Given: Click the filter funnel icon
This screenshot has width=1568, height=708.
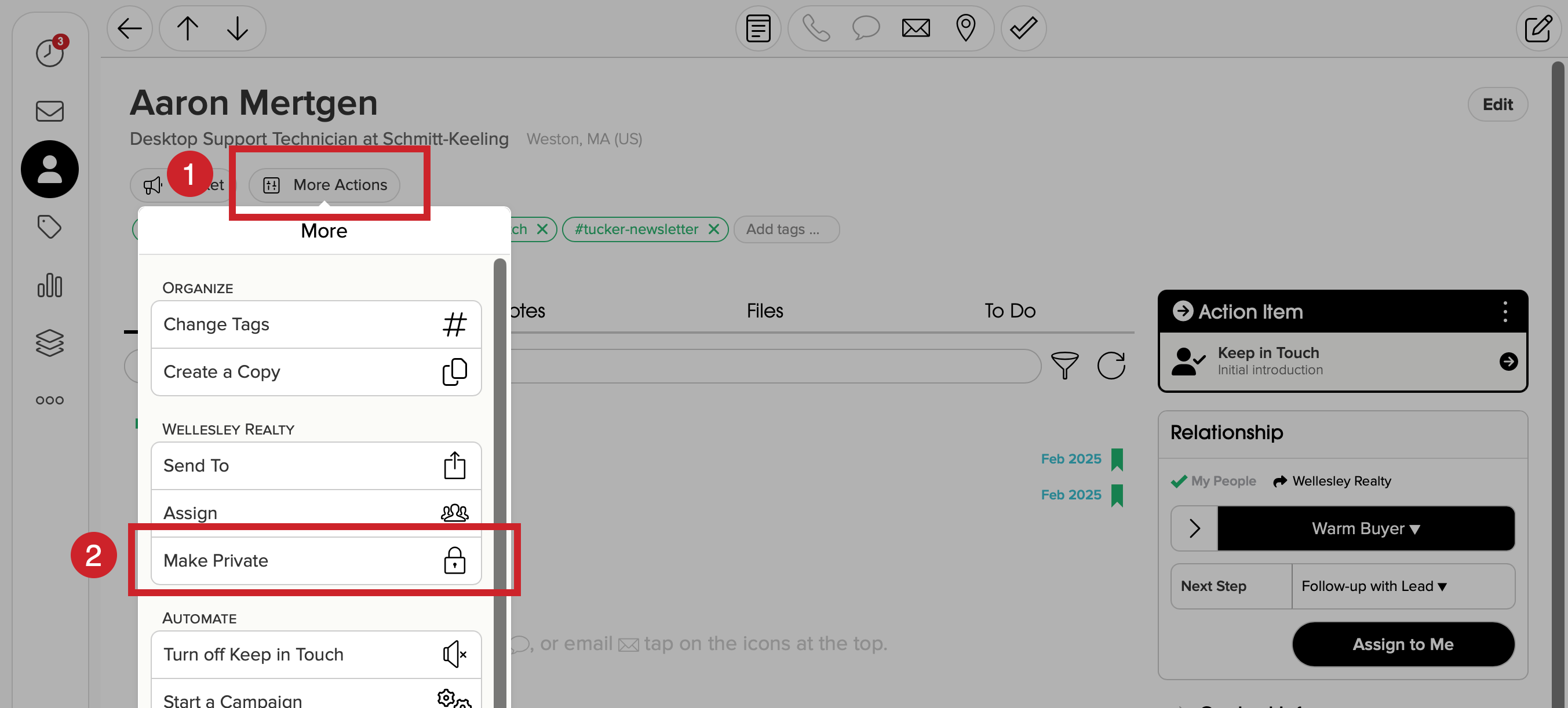Looking at the screenshot, I should click(x=1064, y=365).
